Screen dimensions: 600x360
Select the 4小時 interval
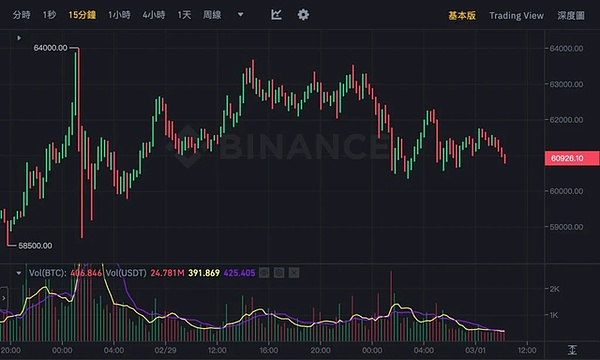154,15
